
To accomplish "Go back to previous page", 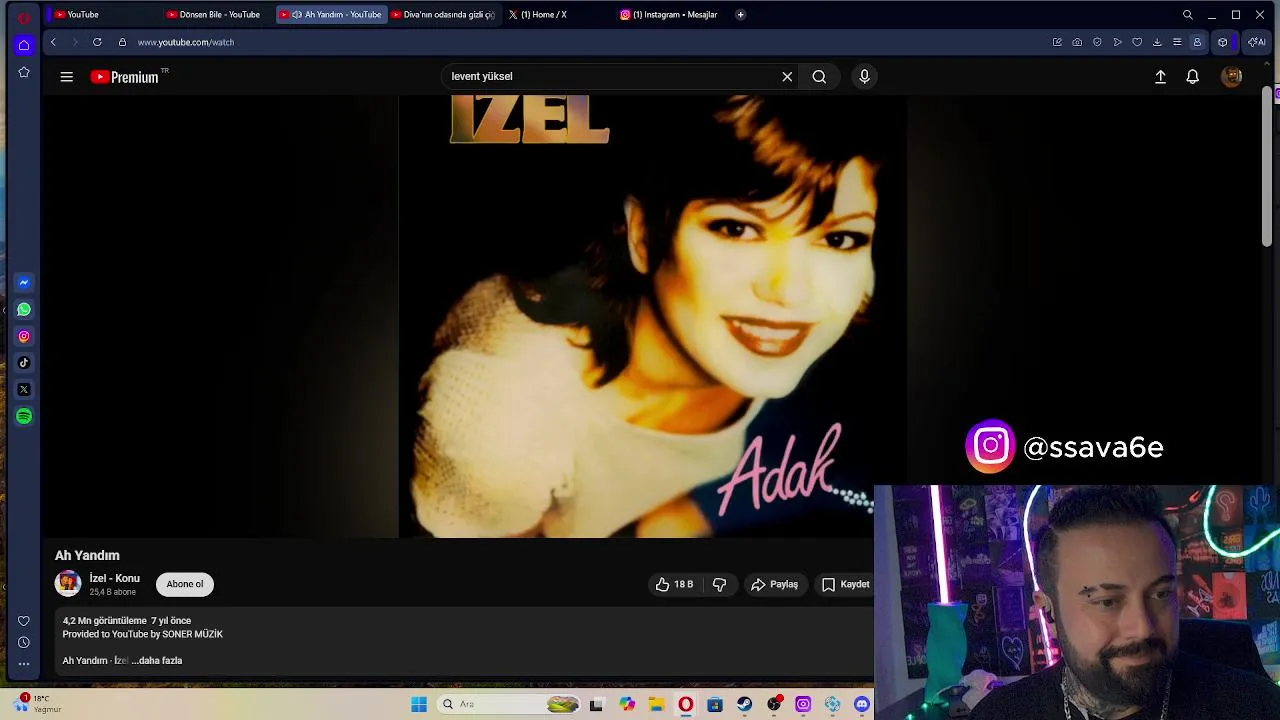I will click(x=53, y=42).
